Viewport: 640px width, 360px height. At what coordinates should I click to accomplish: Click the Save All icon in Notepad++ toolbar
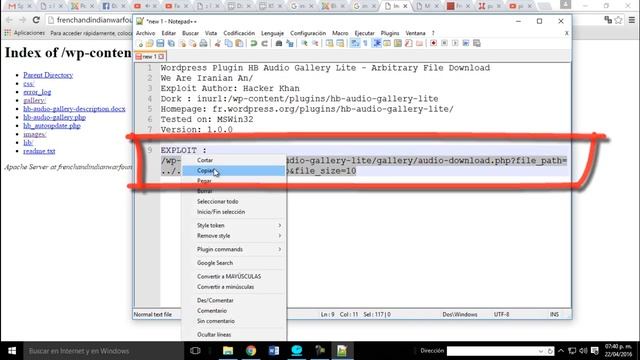[171, 43]
